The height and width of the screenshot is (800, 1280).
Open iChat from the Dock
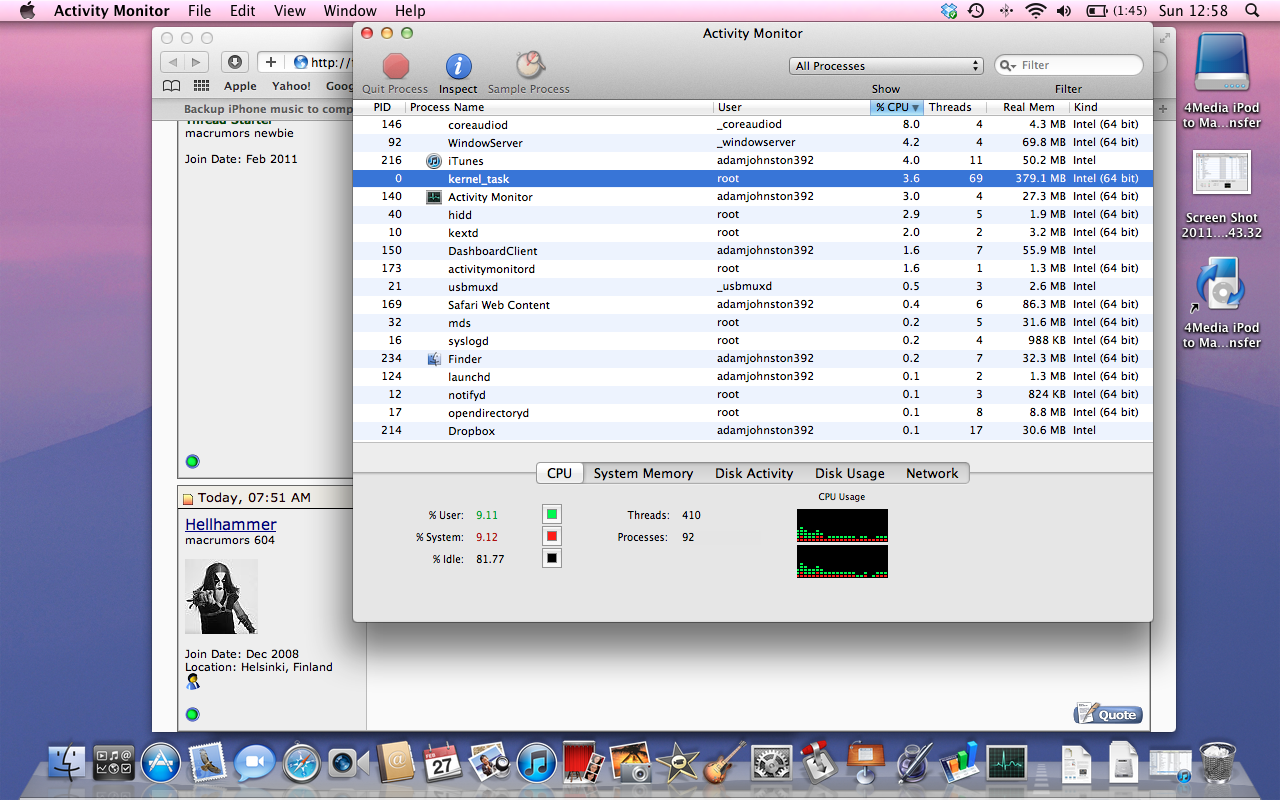pos(254,763)
